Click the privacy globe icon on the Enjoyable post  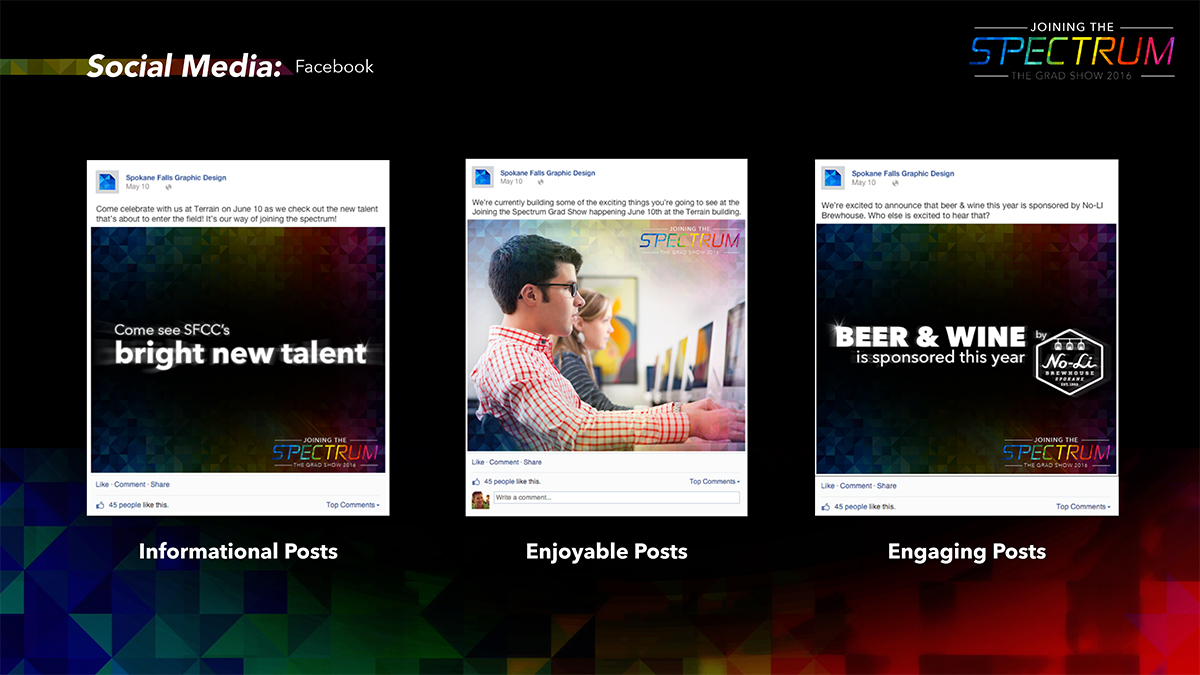[541, 182]
